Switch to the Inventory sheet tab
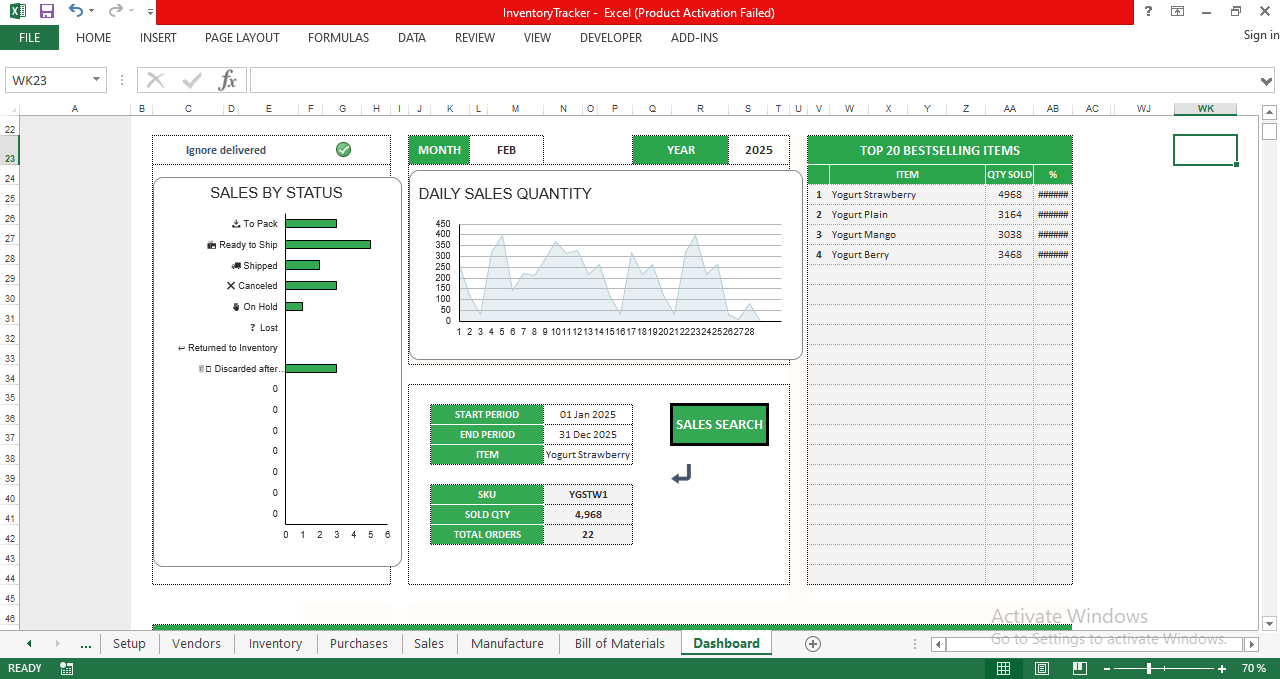The image size is (1280, 679). [275, 643]
